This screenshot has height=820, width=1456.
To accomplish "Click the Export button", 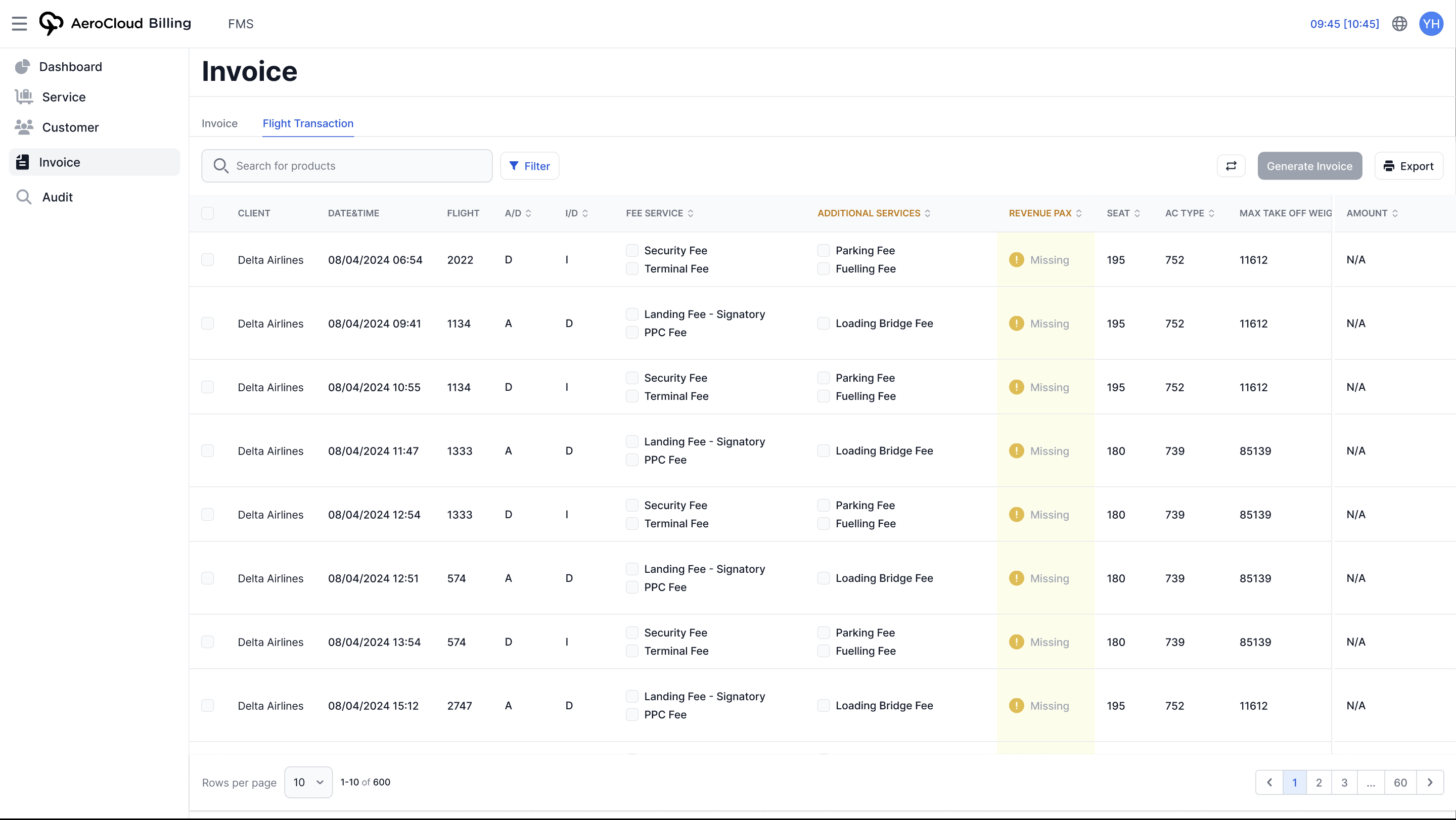I will click(1409, 166).
